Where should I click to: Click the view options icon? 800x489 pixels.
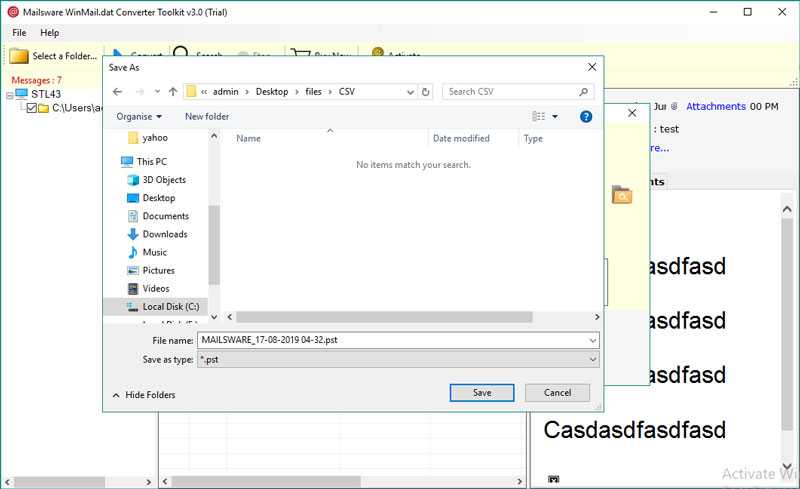(538, 117)
